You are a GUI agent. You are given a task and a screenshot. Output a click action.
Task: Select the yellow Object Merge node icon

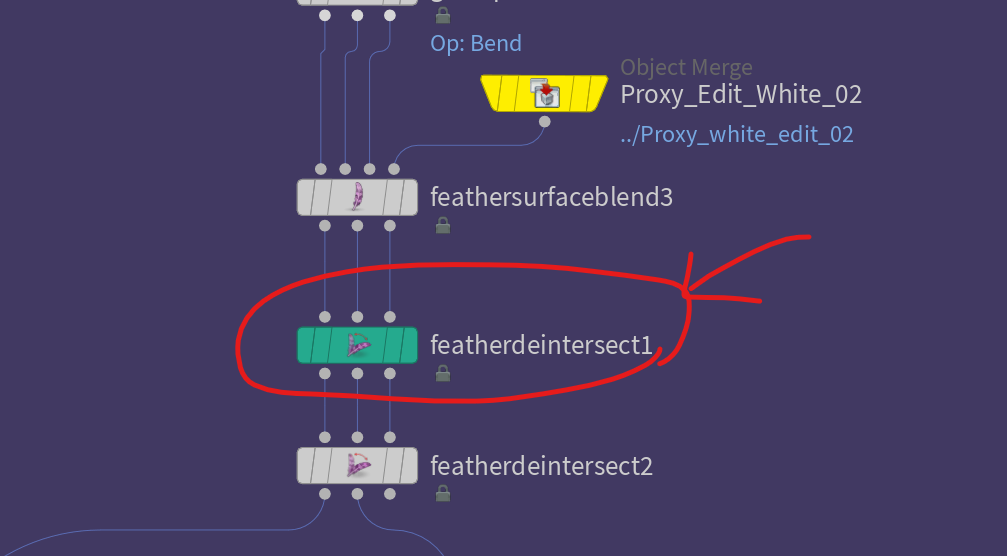coord(545,93)
